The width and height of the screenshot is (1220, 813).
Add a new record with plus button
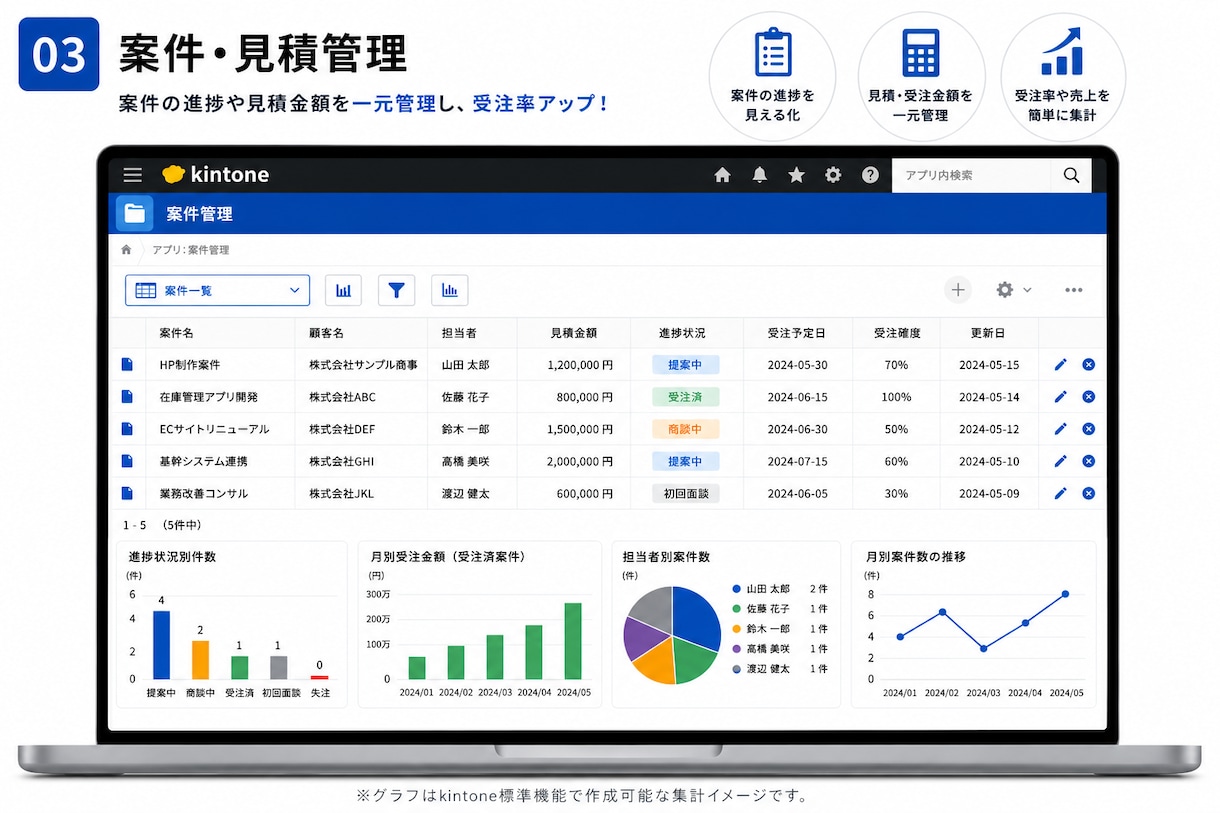958,290
